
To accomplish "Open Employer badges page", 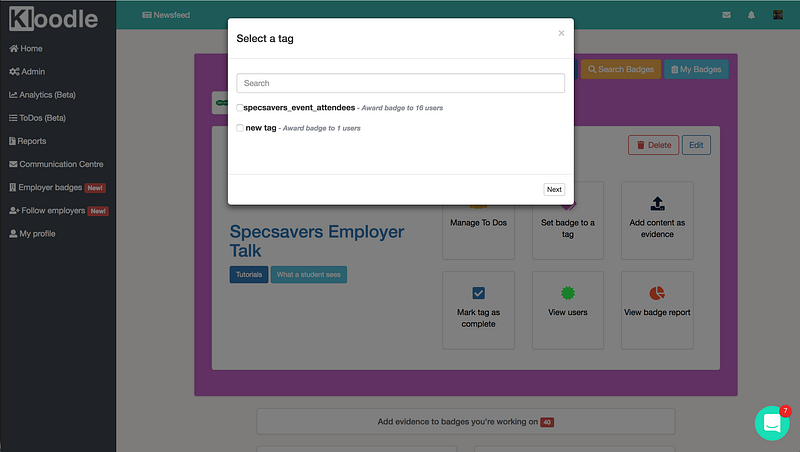I will click(x=57, y=187).
